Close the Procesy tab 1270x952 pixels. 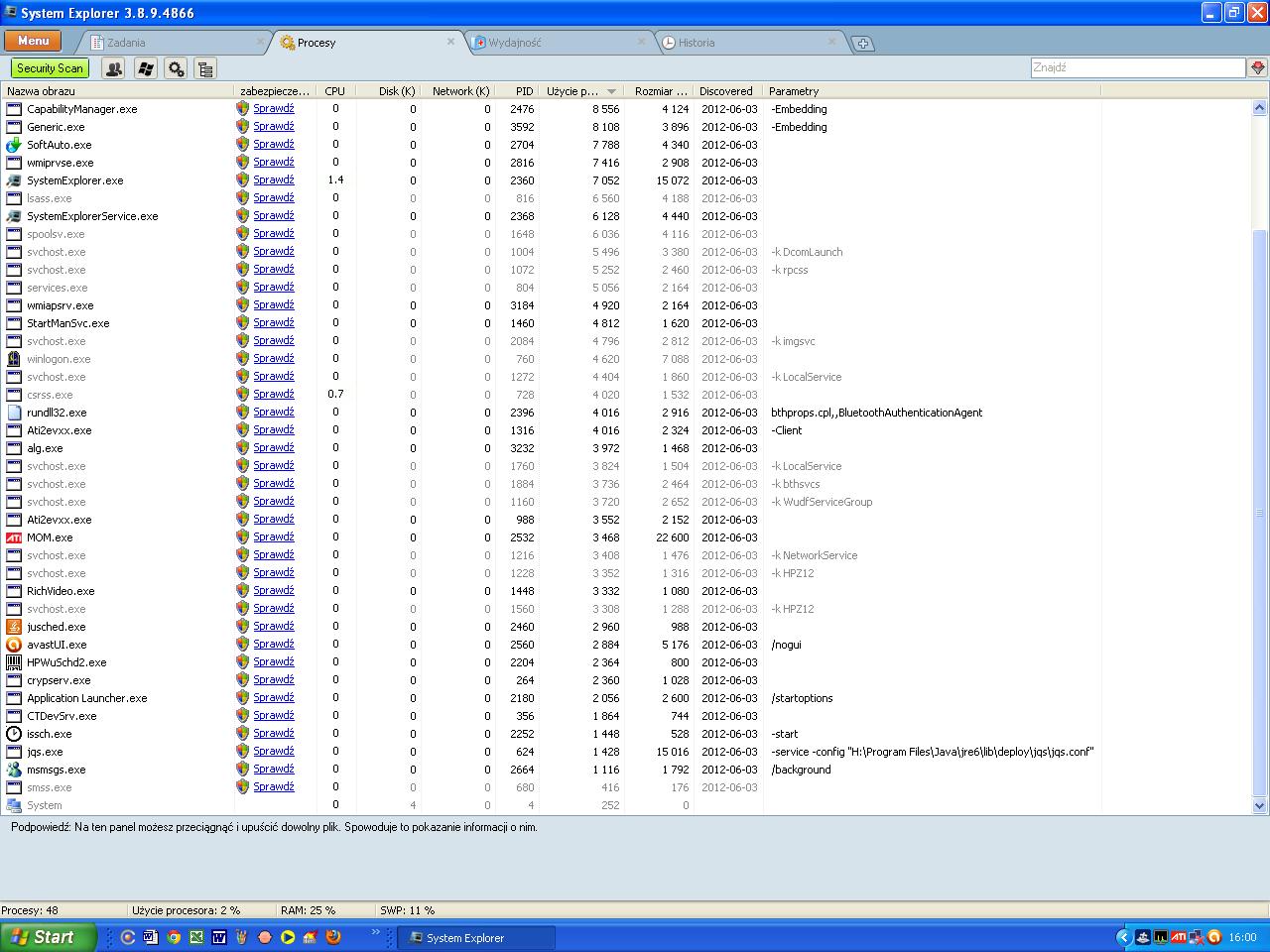tap(450, 42)
